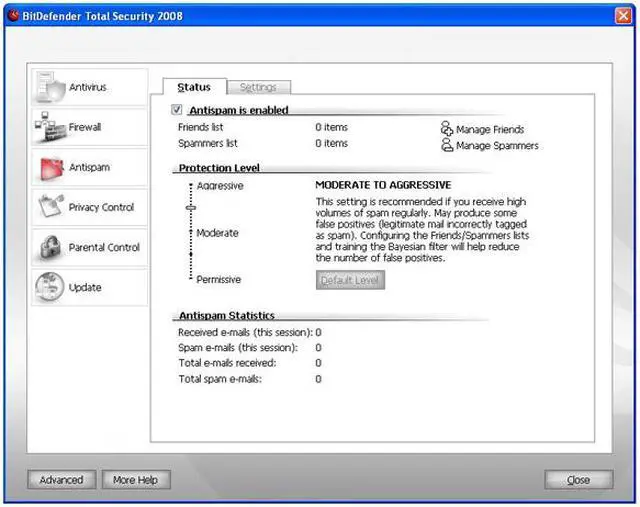The width and height of the screenshot is (640, 507).
Task: Set protection slider to Permissive level
Action: [191, 280]
